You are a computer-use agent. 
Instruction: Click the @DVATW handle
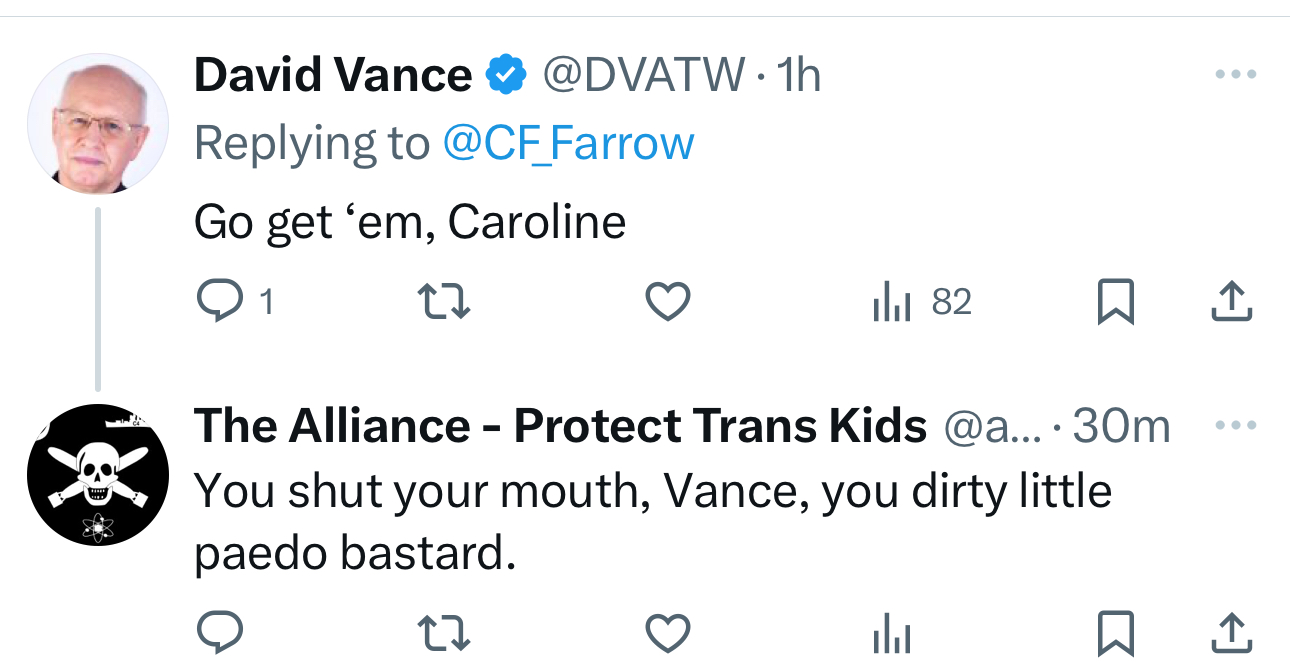click(x=643, y=75)
